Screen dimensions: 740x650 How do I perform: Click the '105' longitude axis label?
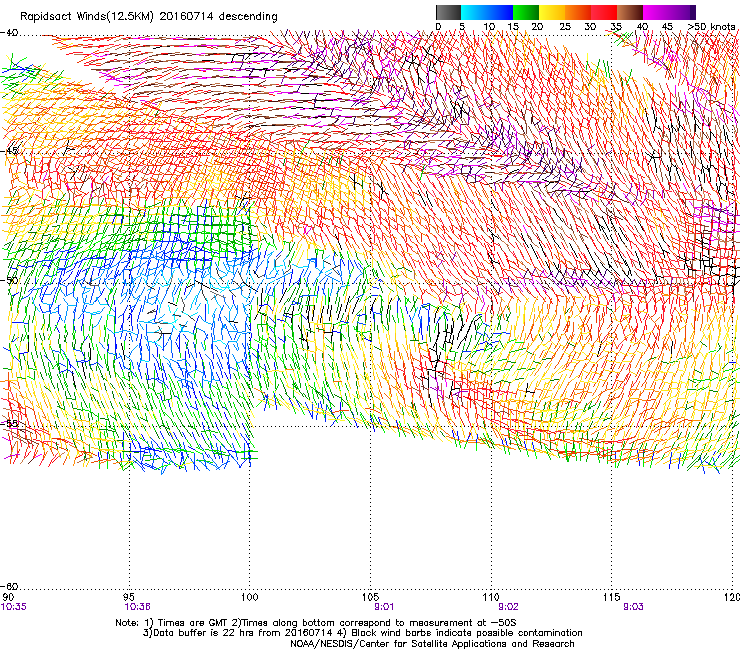370,597
